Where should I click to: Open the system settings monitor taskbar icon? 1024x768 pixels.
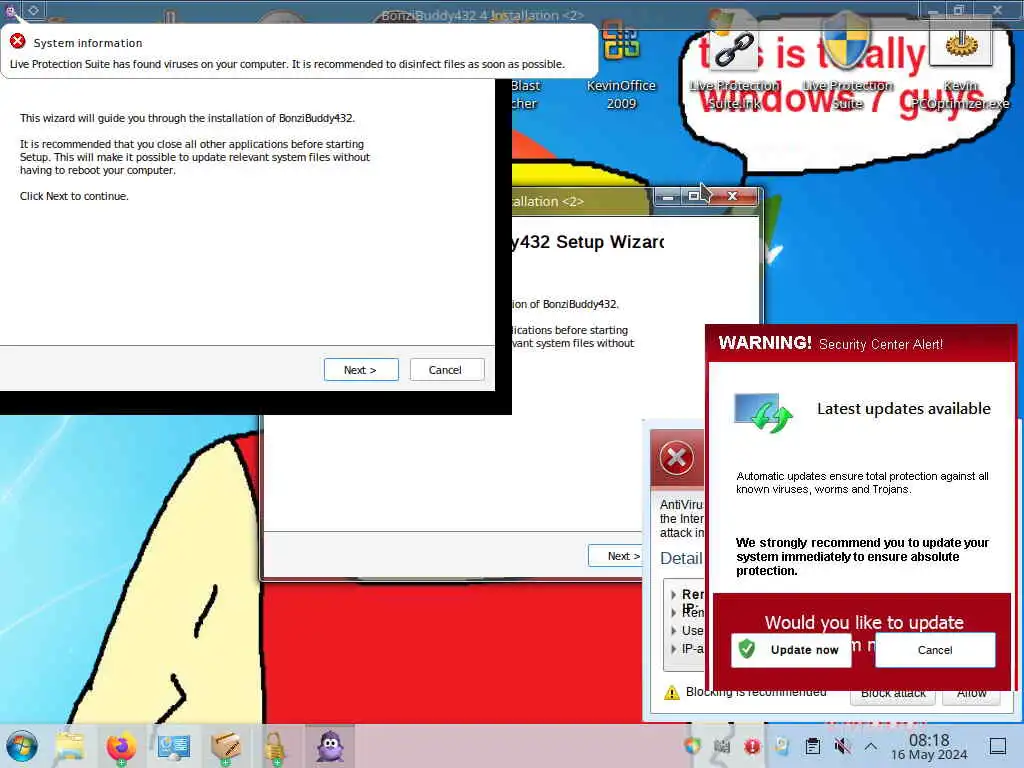(173, 746)
